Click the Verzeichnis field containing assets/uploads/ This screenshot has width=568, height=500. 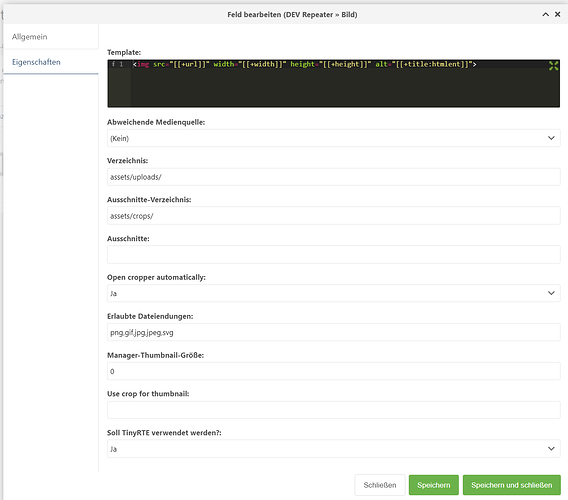click(334, 177)
